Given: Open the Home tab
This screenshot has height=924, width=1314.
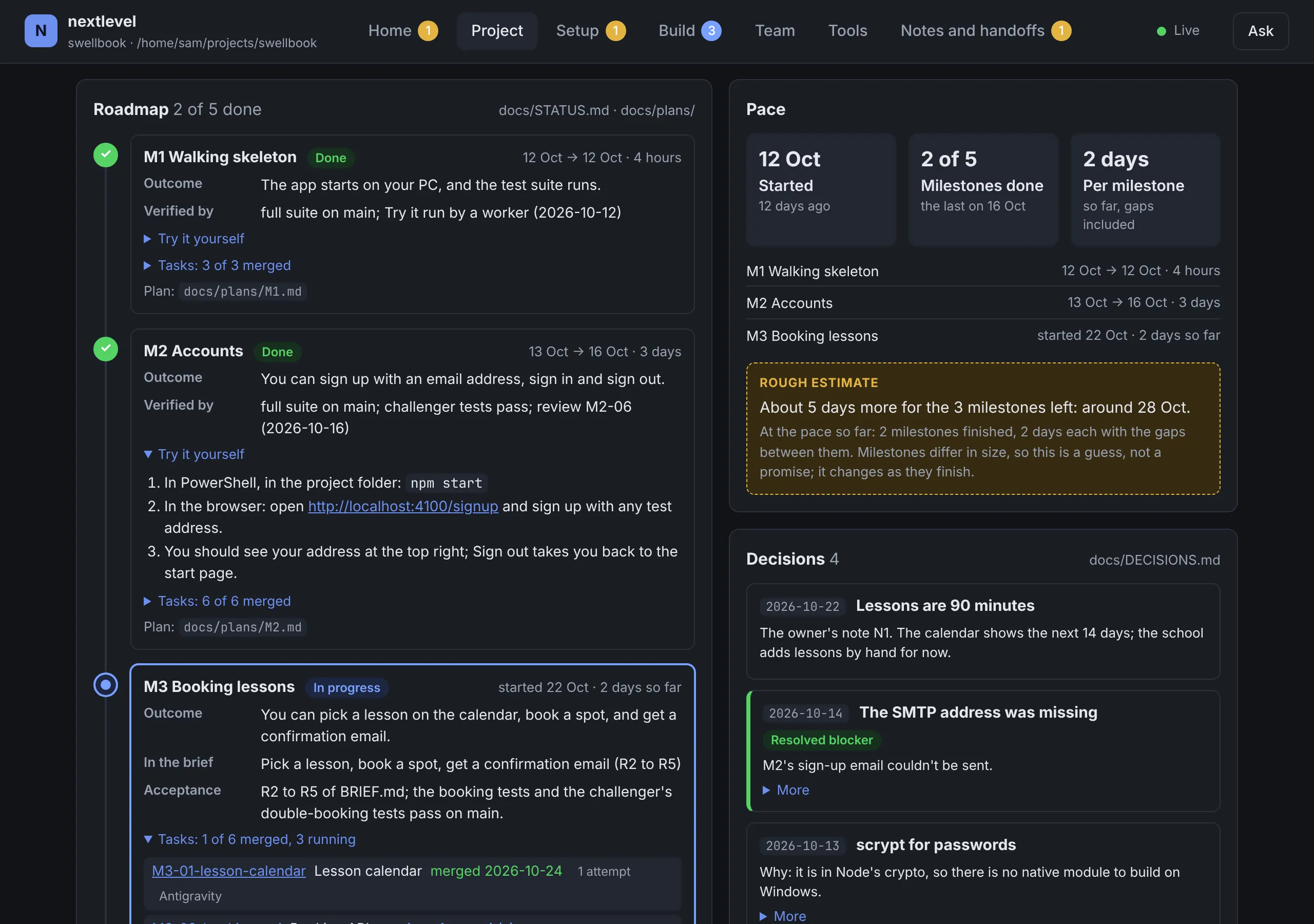Looking at the screenshot, I should pyautogui.click(x=403, y=31).
